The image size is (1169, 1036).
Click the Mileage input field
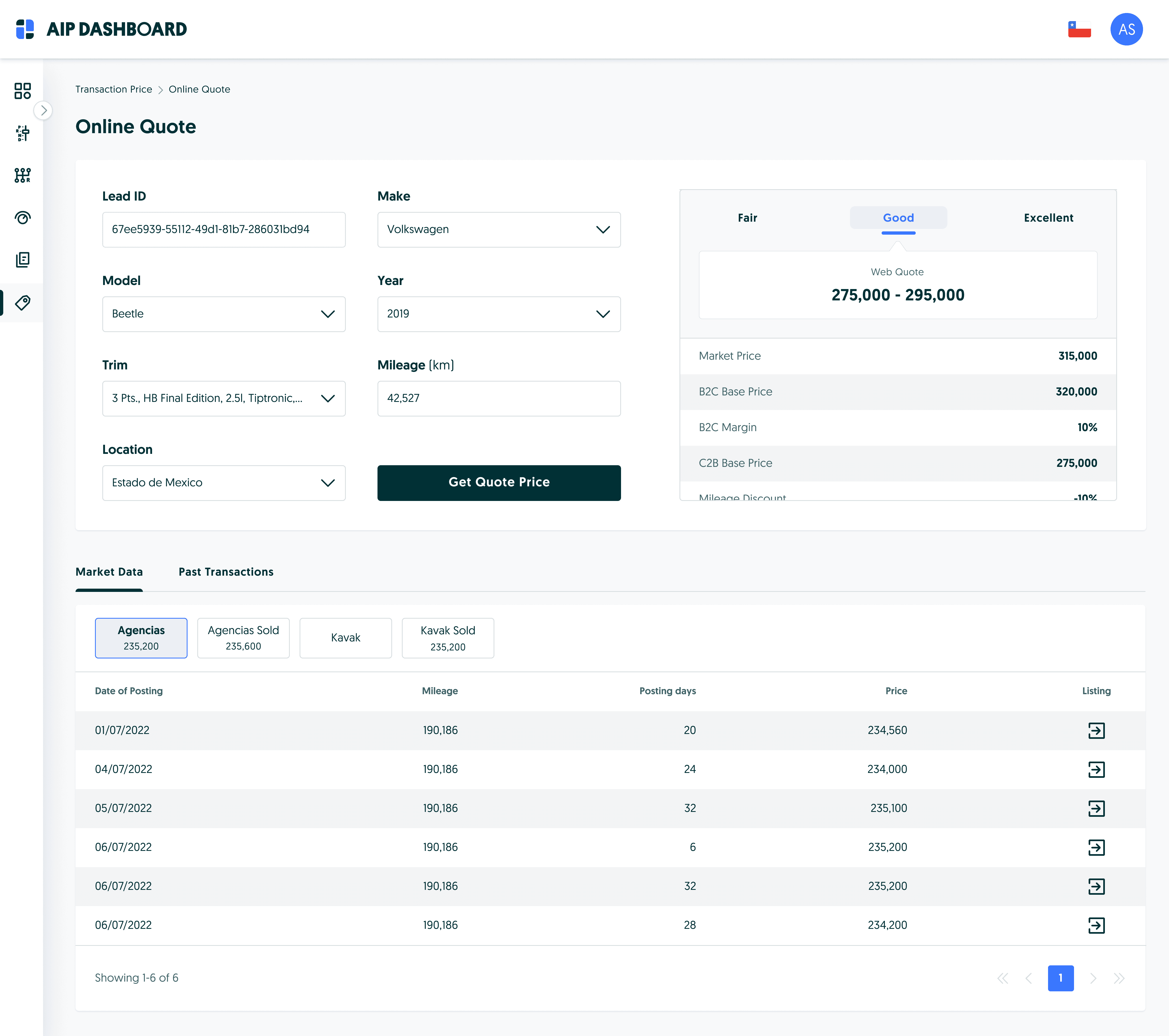pos(498,398)
